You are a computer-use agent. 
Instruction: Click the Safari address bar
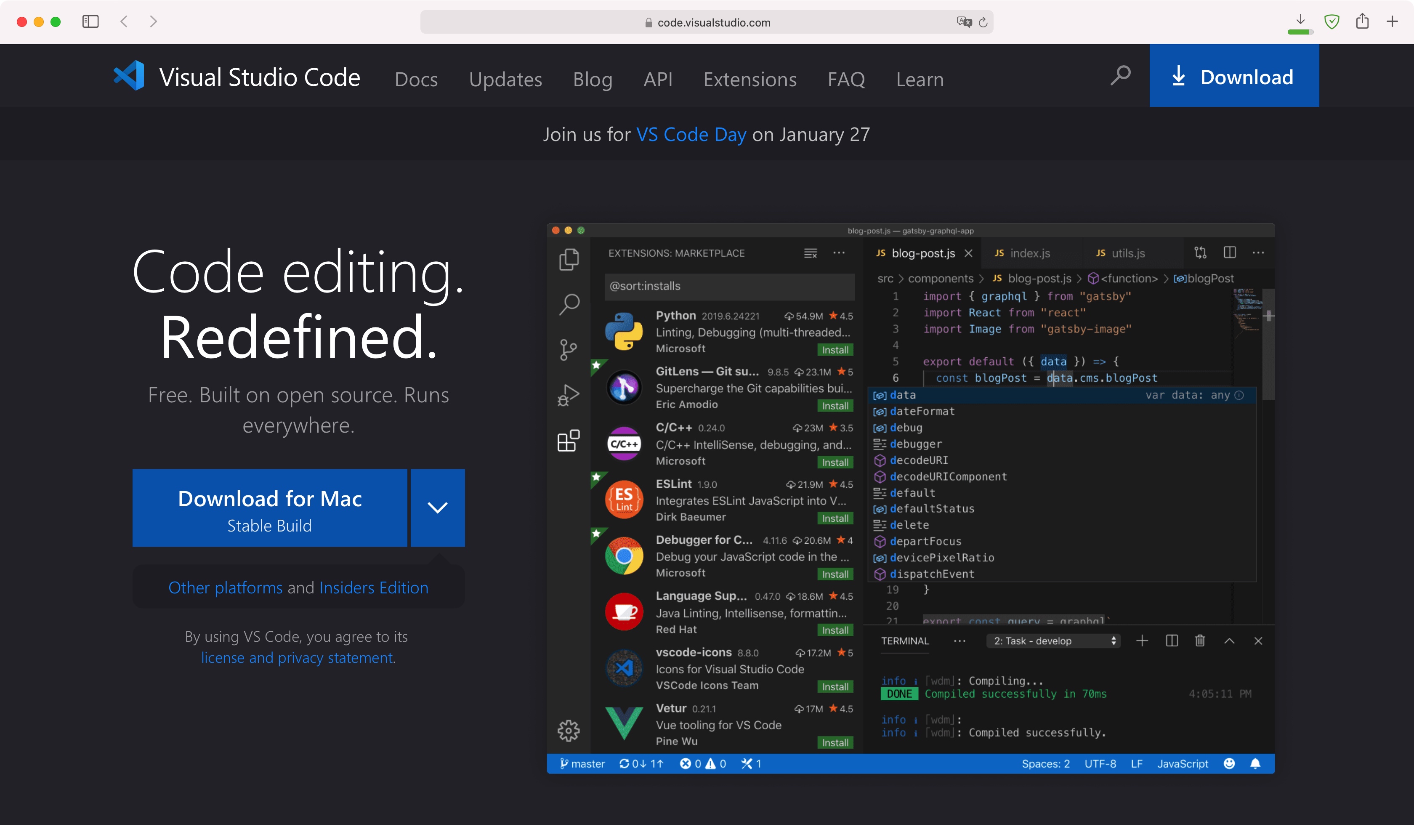(707, 22)
